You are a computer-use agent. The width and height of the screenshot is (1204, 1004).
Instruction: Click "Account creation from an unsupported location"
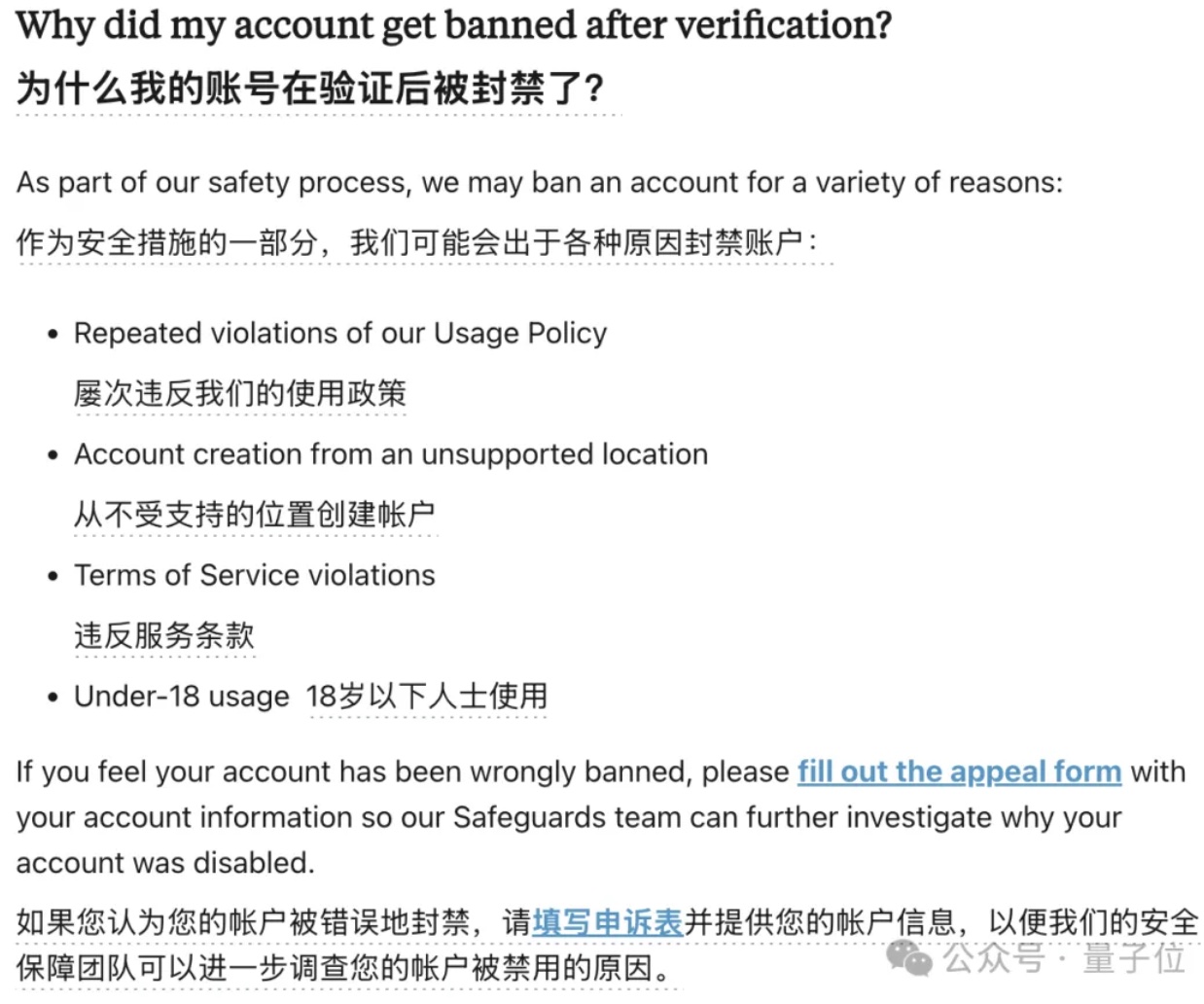pyautogui.click(x=391, y=454)
